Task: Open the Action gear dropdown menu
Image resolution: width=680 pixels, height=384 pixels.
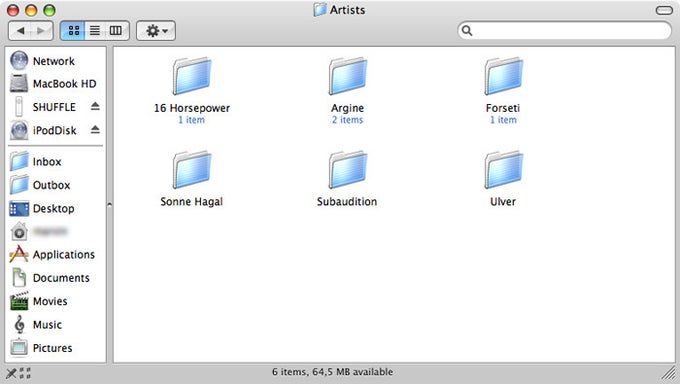Action: (x=156, y=30)
